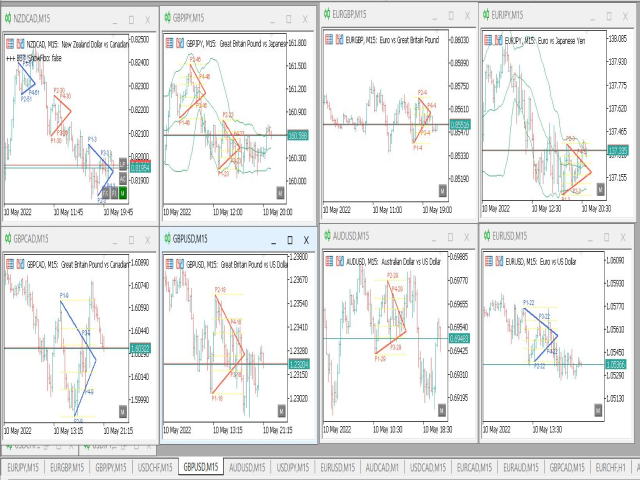Maximize the active GBPUSD,M15 chart window

point(289,240)
